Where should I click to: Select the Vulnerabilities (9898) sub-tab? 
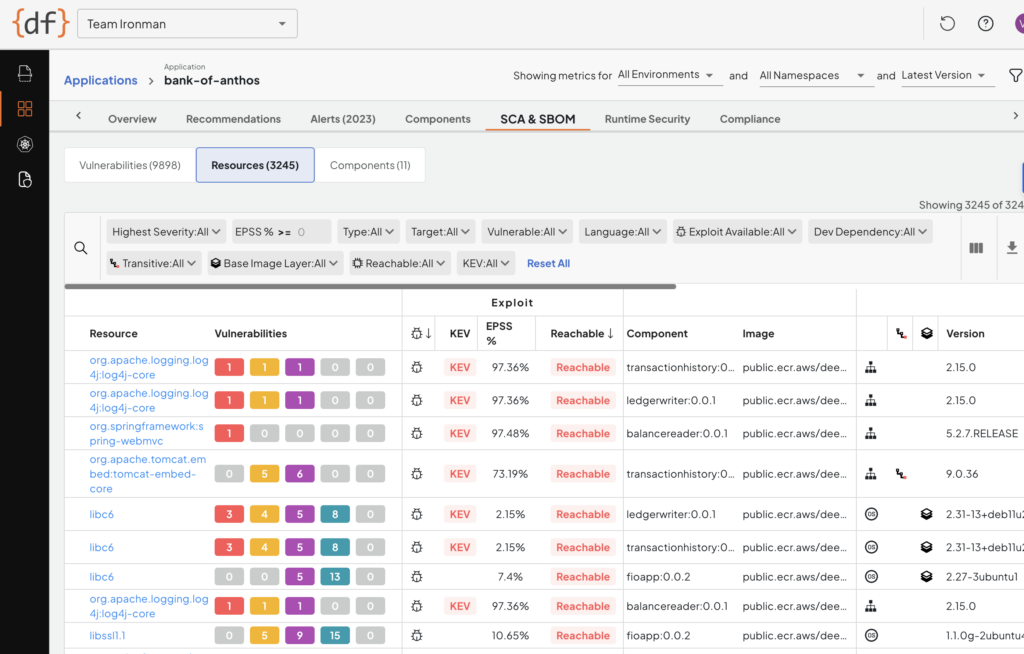[x=130, y=165]
